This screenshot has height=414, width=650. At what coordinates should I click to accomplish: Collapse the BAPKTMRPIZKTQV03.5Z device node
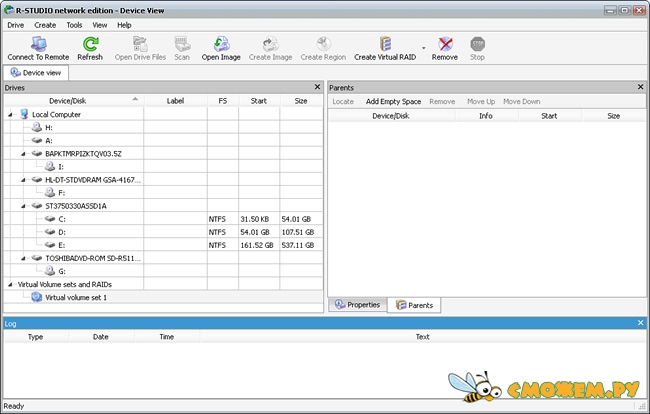tap(23, 154)
